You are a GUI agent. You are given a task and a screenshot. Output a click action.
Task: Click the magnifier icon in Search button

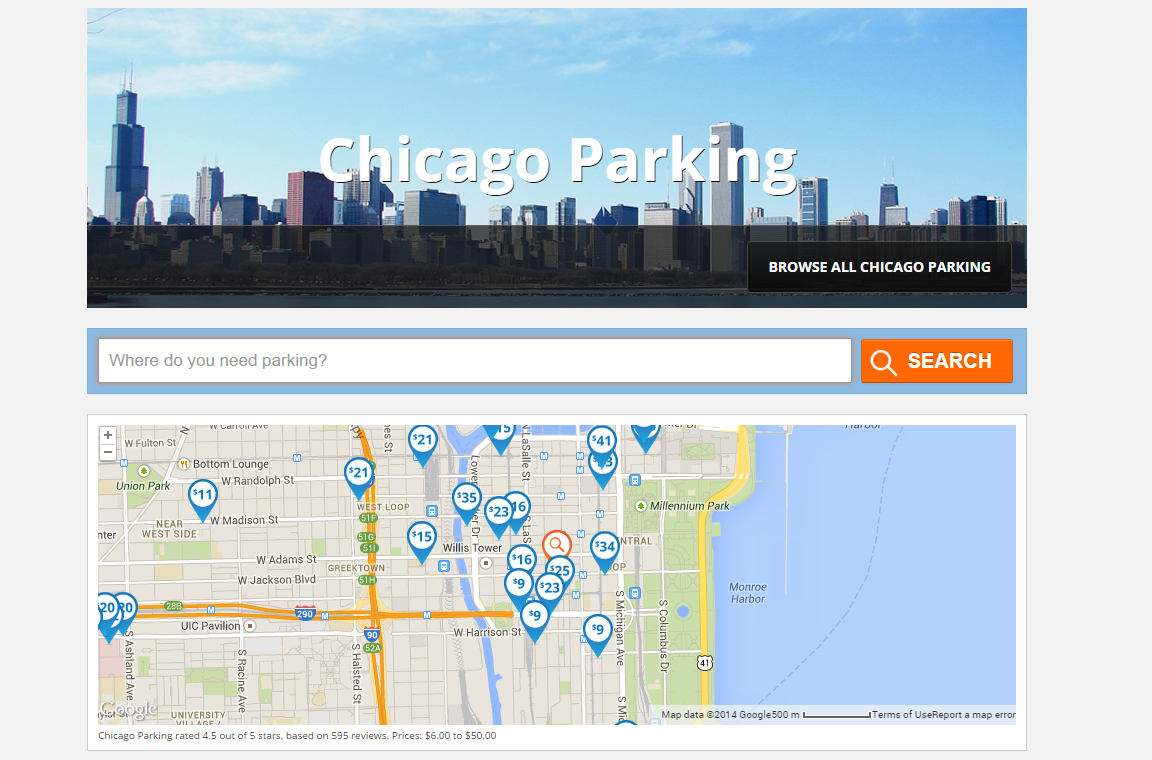pyautogui.click(x=884, y=362)
